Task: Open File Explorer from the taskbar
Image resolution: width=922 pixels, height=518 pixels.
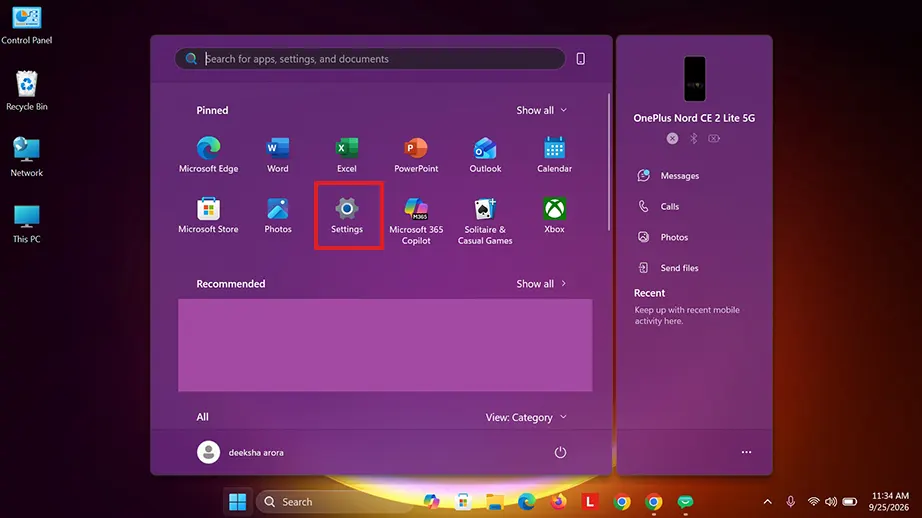Action: (x=495, y=502)
